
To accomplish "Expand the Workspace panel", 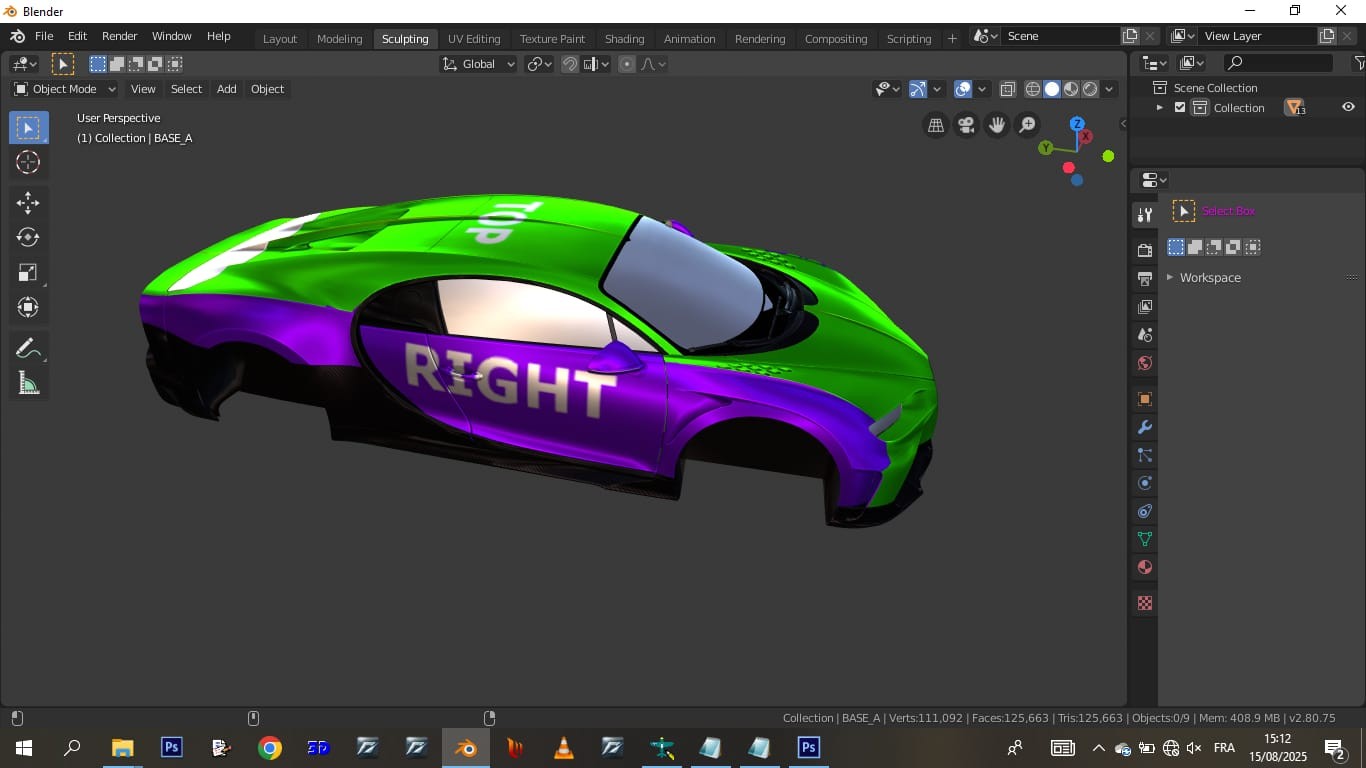I will point(1210,278).
